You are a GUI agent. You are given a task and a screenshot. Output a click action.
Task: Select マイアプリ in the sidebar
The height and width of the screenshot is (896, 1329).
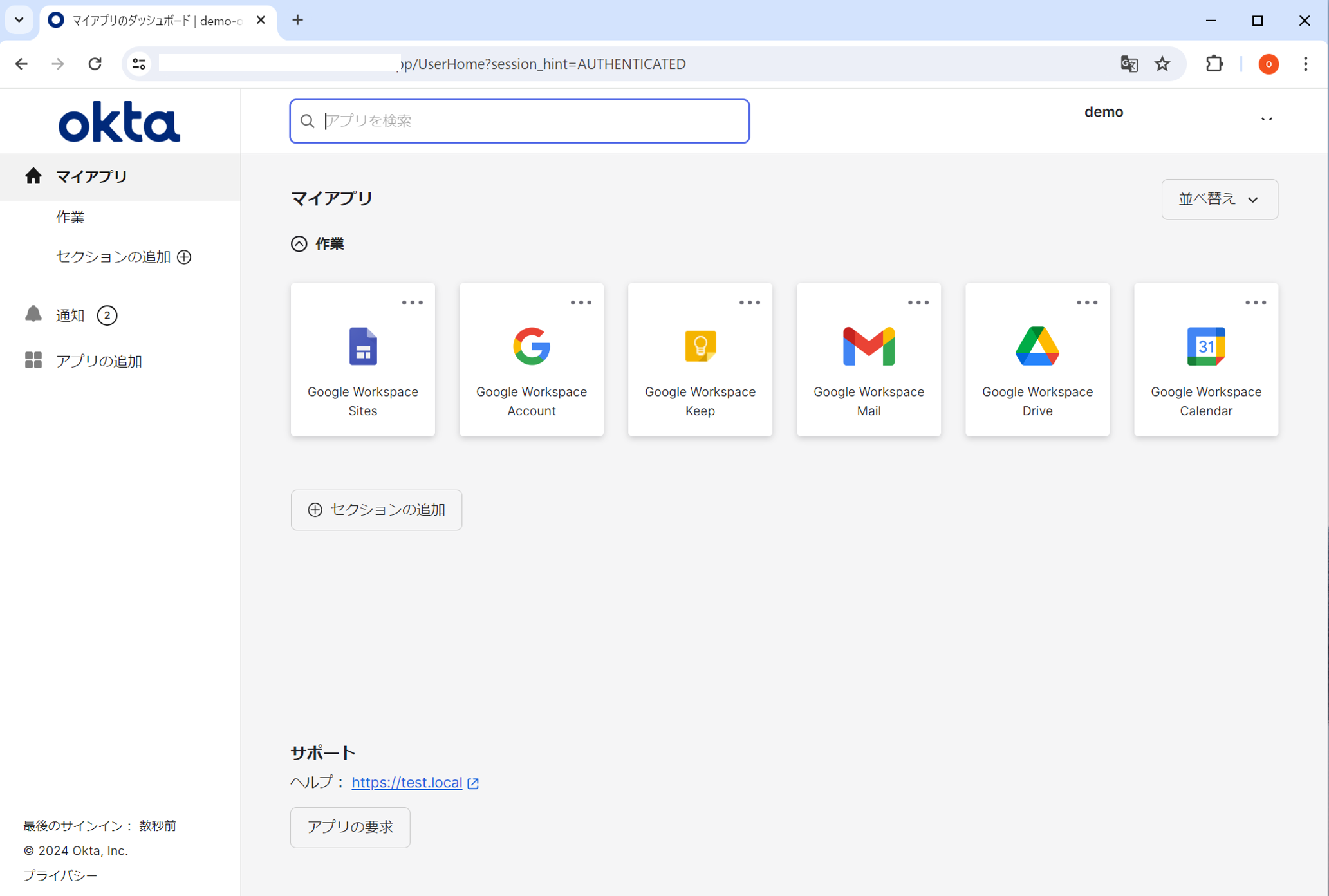point(120,176)
